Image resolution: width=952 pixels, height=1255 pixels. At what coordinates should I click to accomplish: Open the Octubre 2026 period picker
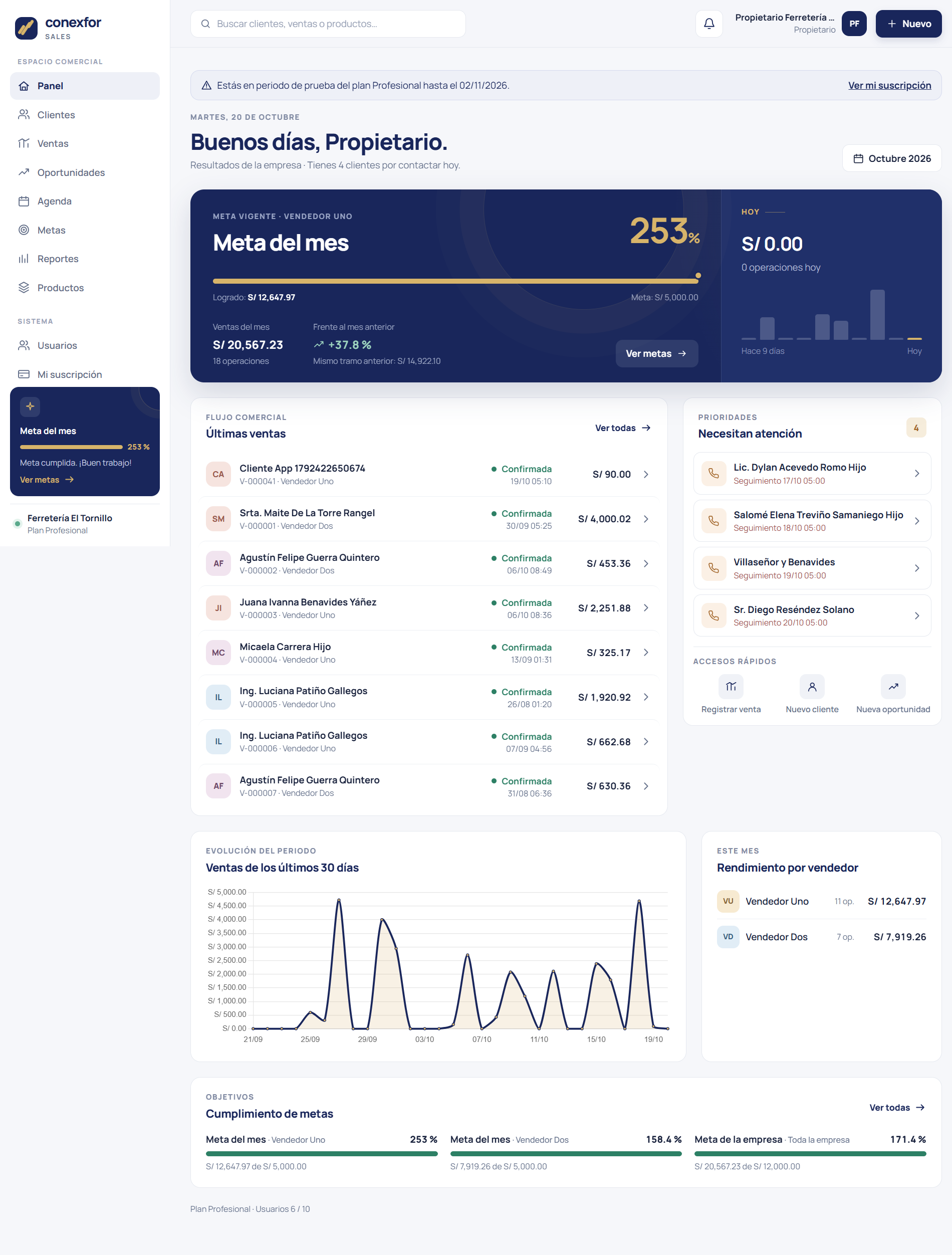(x=892, y=158)
